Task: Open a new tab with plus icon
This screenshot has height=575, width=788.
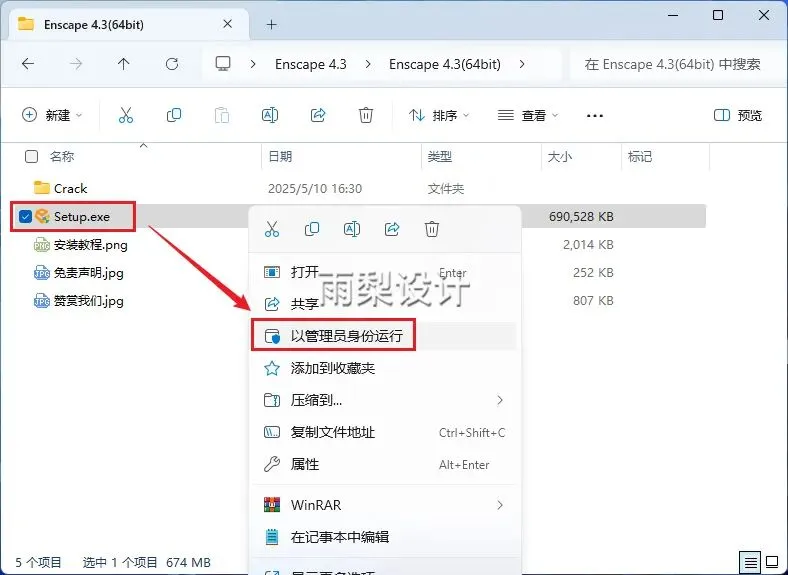Action: point(271,24)
